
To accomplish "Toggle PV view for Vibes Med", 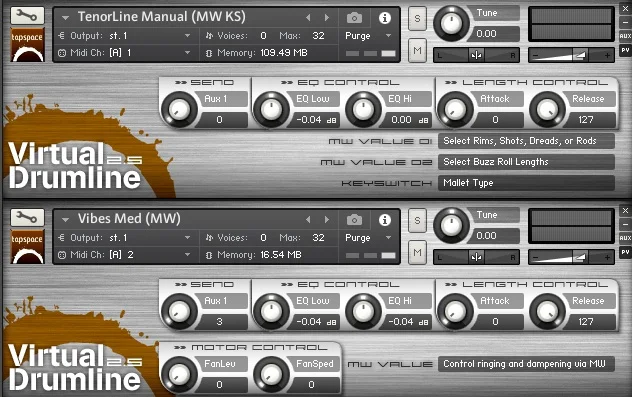I will pos(625,252).
